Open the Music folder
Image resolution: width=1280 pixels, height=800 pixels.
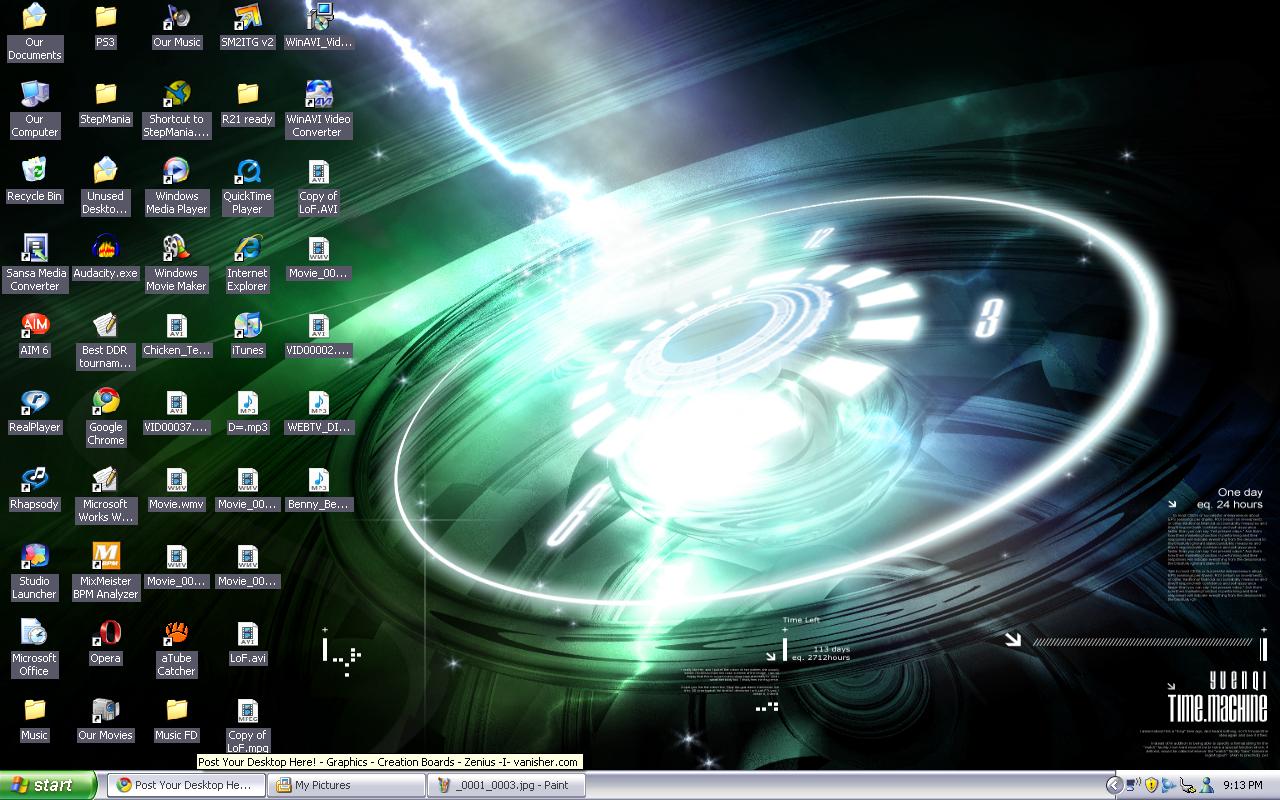click(x=35, y=719)
